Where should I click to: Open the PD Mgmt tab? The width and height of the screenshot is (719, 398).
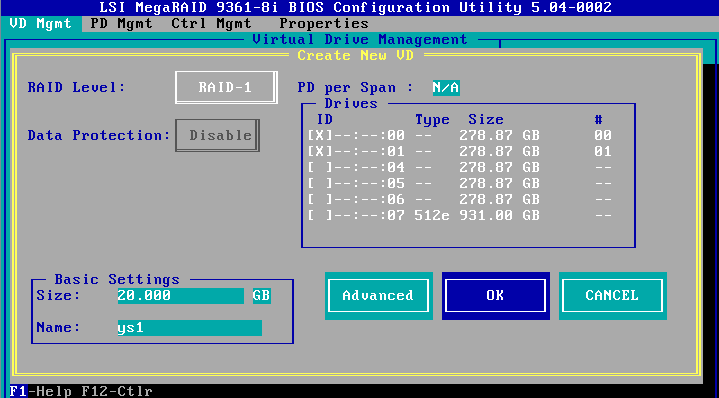click(122, 24)
